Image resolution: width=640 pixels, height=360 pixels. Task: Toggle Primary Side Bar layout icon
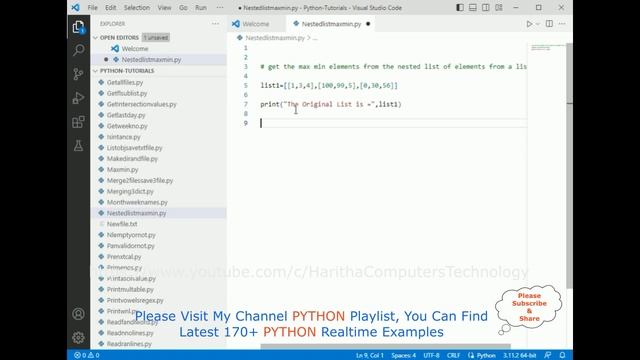pyautogui.click(x=460, y=7)
